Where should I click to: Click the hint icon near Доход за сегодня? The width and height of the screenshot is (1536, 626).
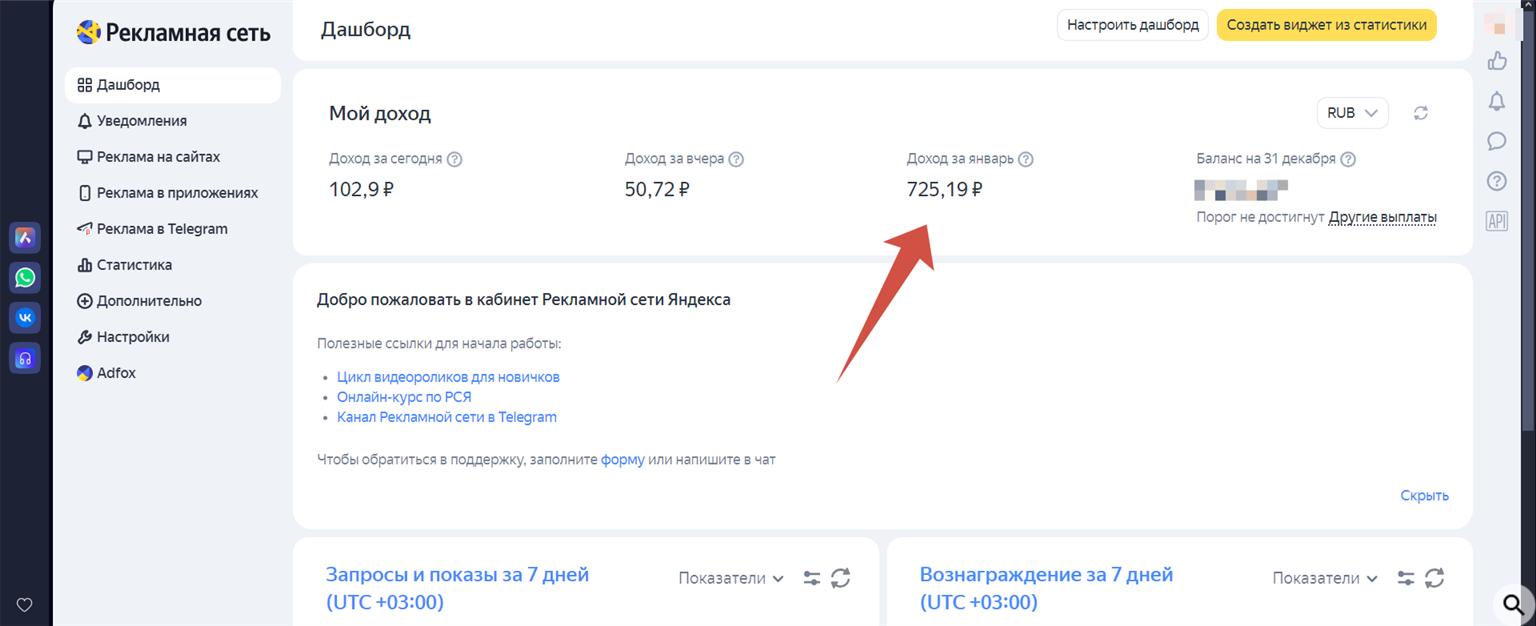point(457,158)
